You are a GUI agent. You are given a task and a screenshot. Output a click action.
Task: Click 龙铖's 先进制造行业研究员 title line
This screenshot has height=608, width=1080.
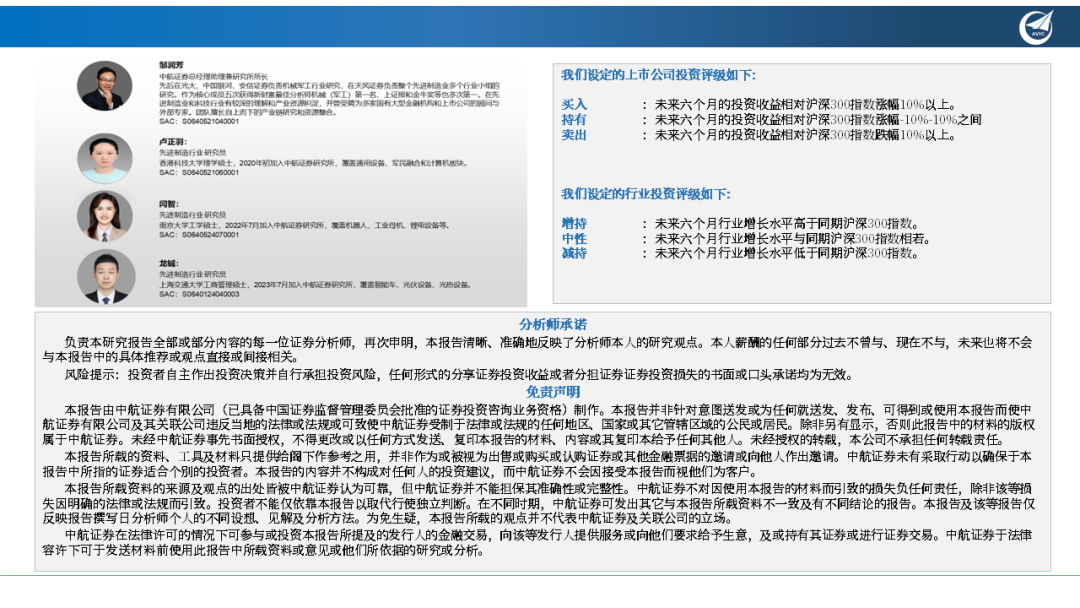(193, 274)
